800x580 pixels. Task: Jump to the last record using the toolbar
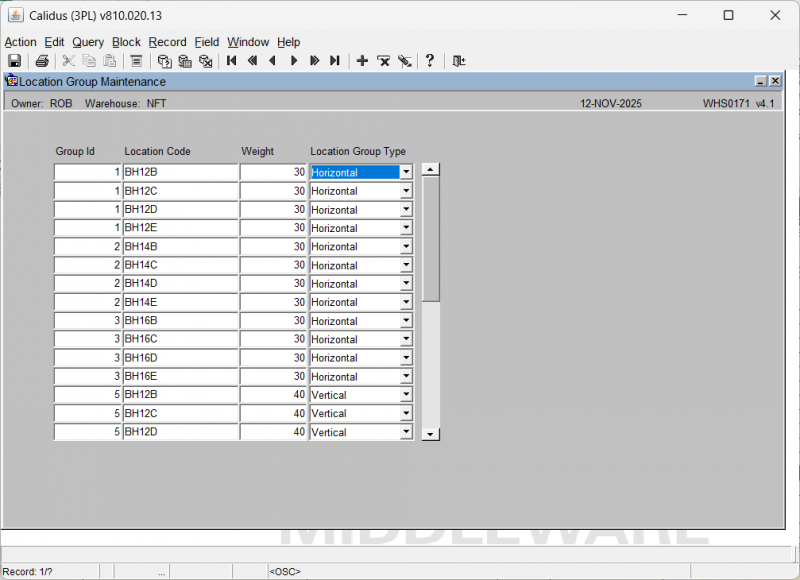[335, 61]
